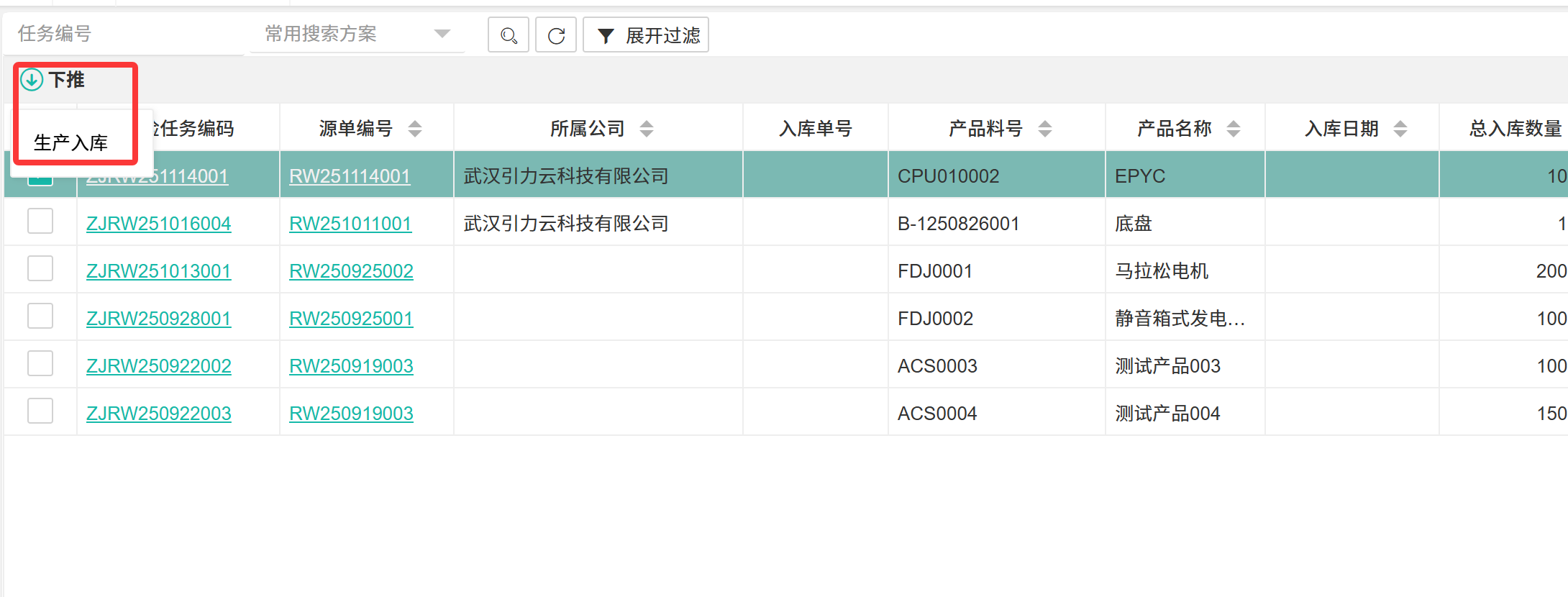Expand filters with 展开过滤 button
The height and width of the screenshot is (597, 1568).
pos(646,35)
